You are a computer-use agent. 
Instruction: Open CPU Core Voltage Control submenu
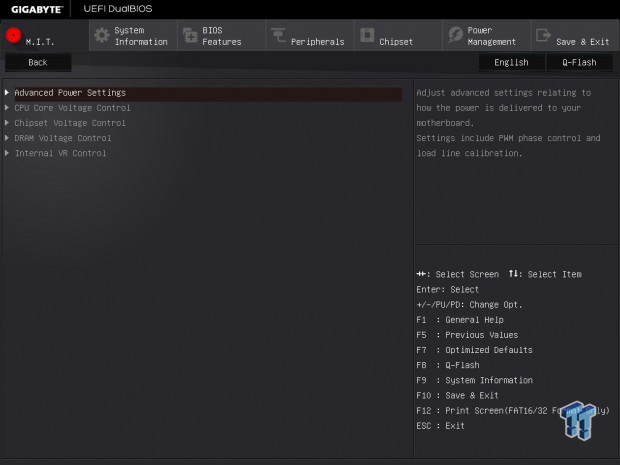coord(72,108)
